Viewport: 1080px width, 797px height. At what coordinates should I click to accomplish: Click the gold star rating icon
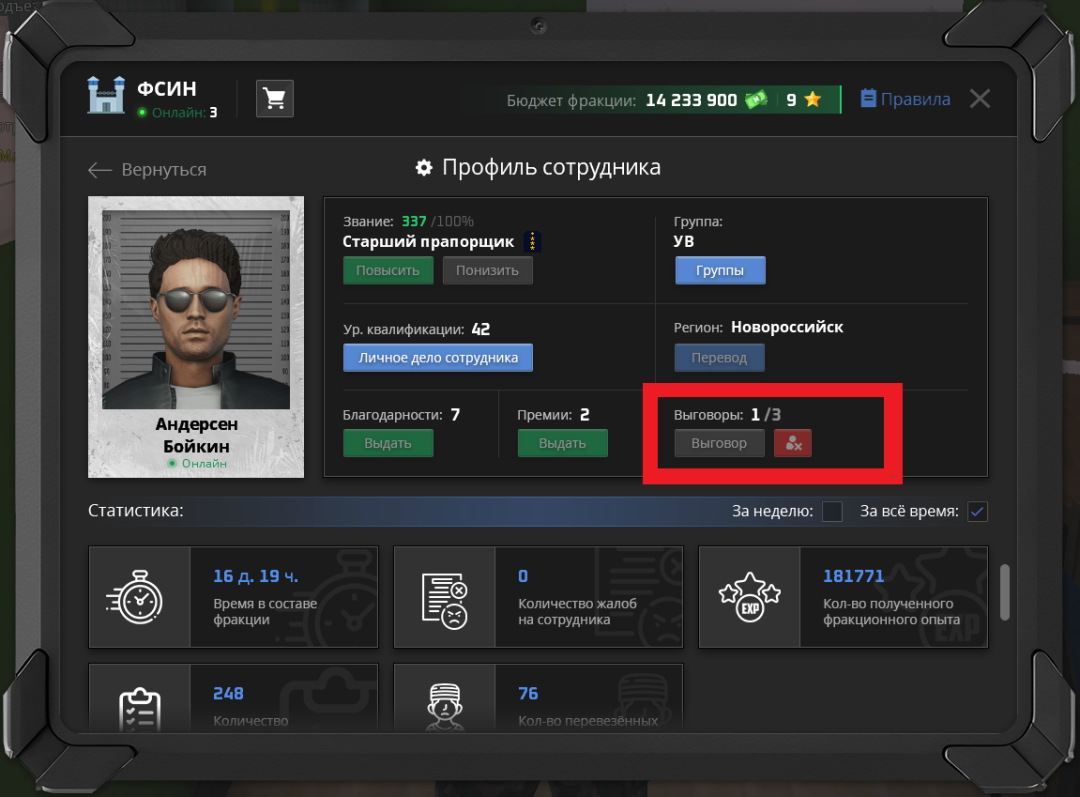pyautogui.click(x=812, y=100)
